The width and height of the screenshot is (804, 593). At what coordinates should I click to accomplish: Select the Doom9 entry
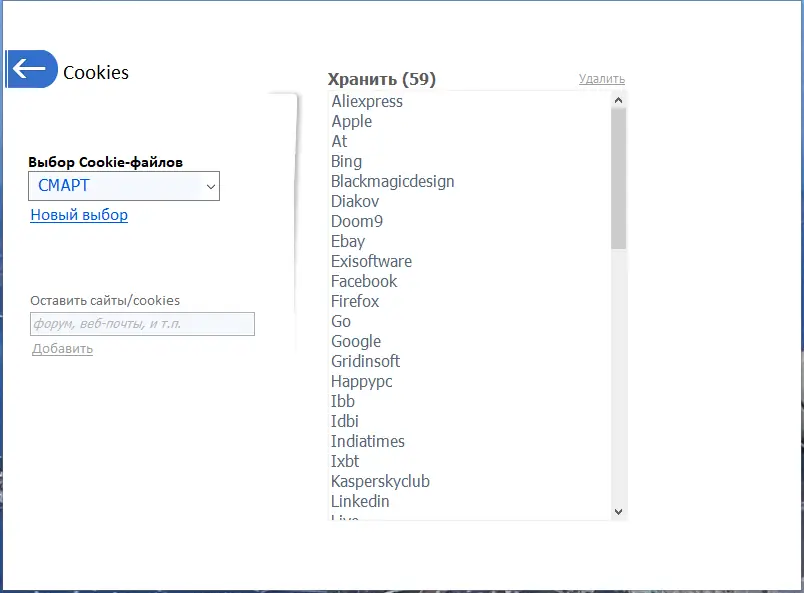coord(357,222)
